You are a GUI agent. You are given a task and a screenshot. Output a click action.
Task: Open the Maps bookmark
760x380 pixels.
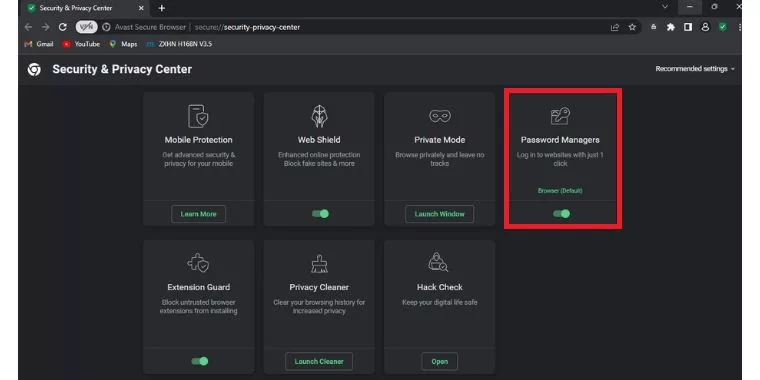(x=123, y=44)
